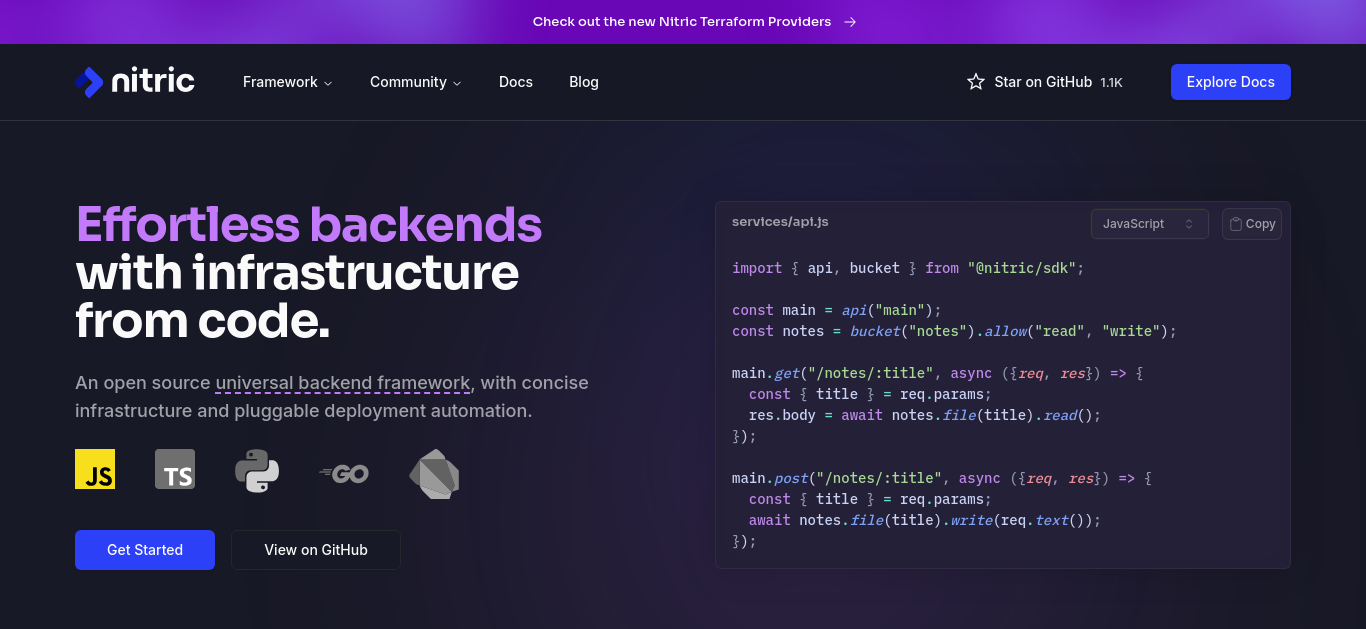Click the 'Effortless backends' heading text
1366x629 pixels.
coord(309,224)
